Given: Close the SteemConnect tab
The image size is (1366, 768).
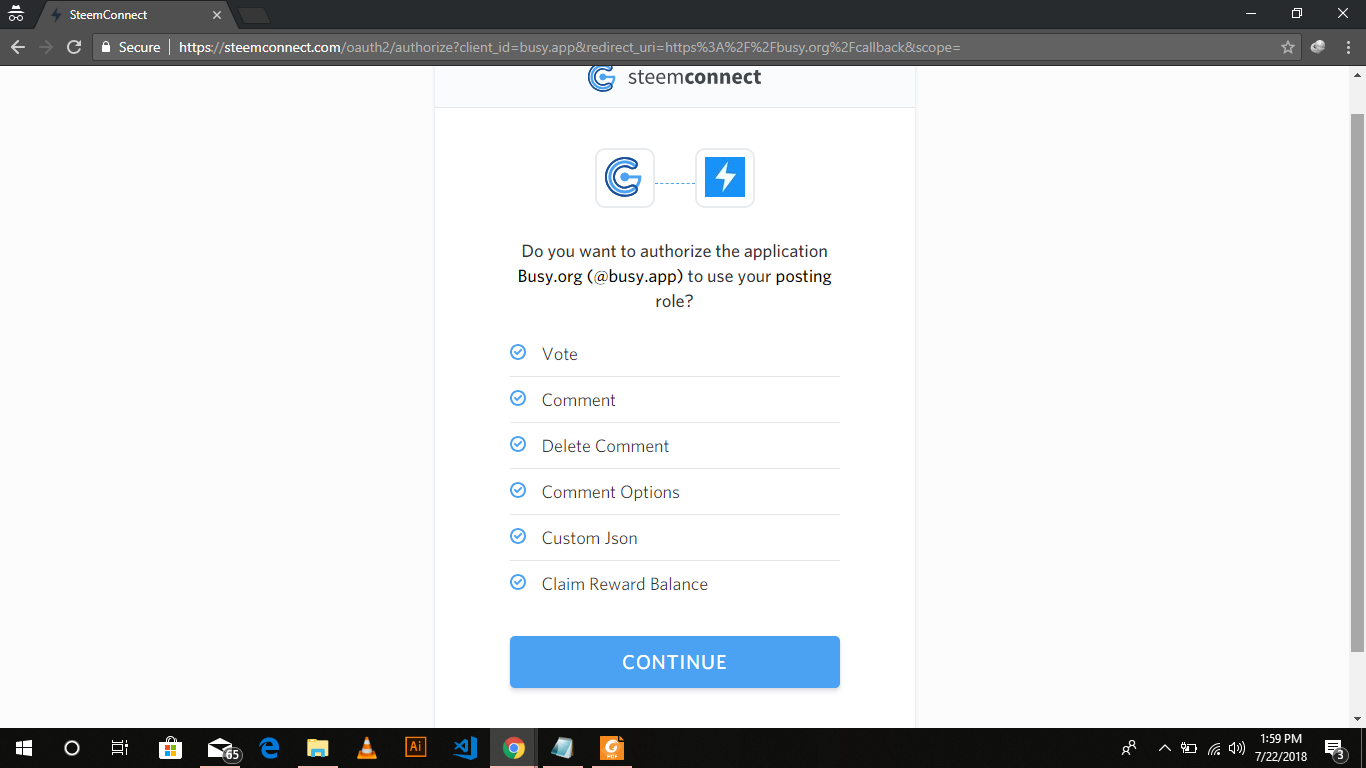Looking at the screenshot, I should pos(217,15).
